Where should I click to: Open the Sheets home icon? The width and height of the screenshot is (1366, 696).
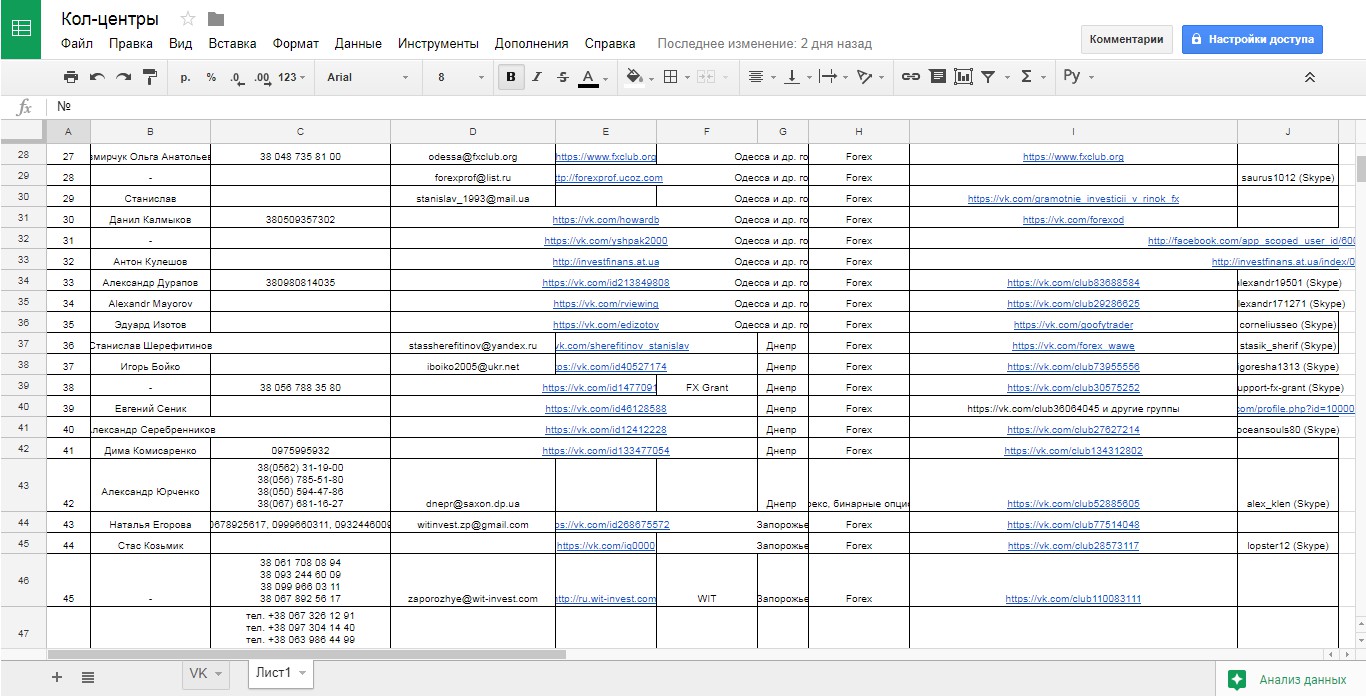pos(21,29)
